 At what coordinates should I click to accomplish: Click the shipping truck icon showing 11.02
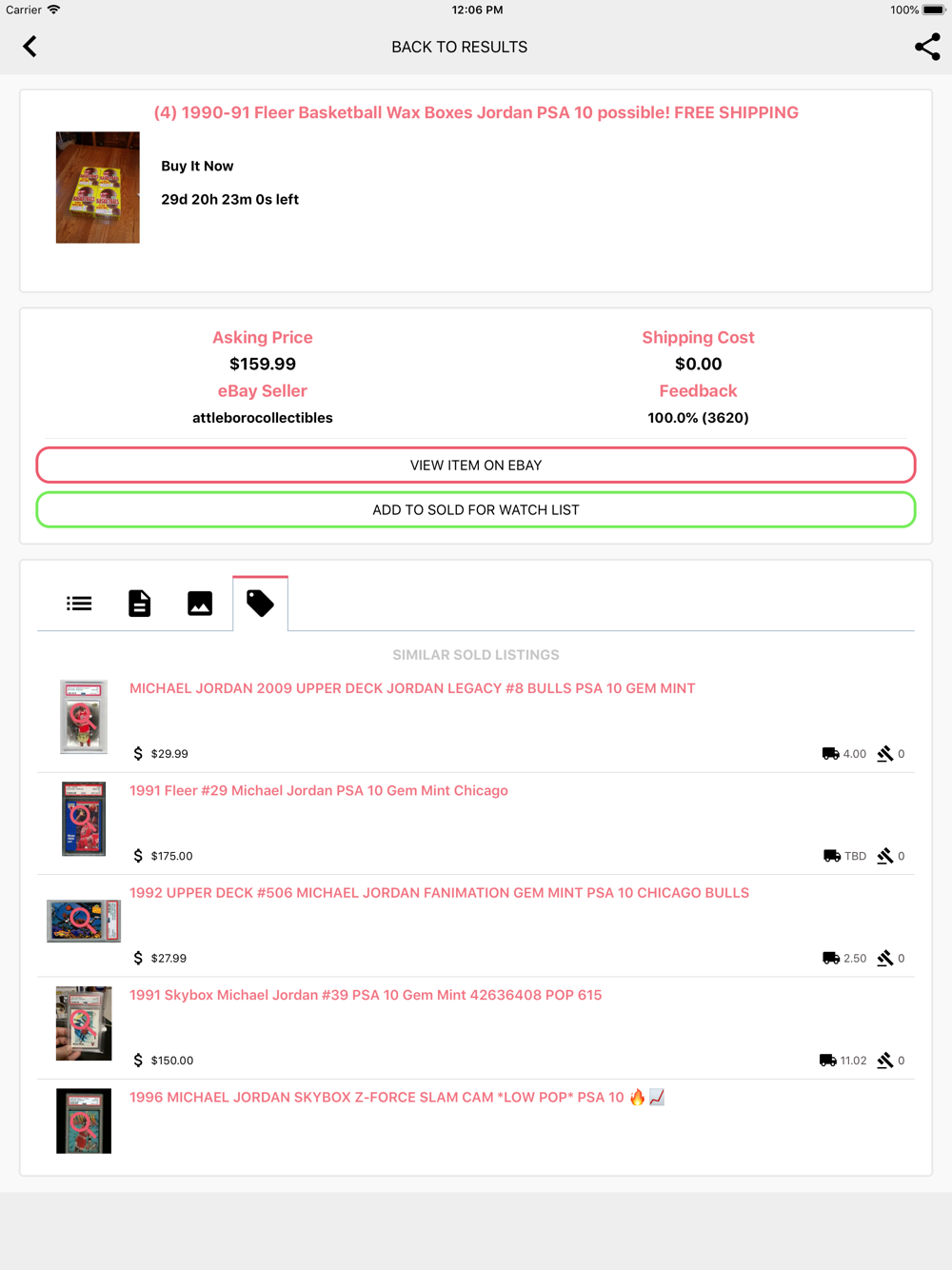(827, 1061)
